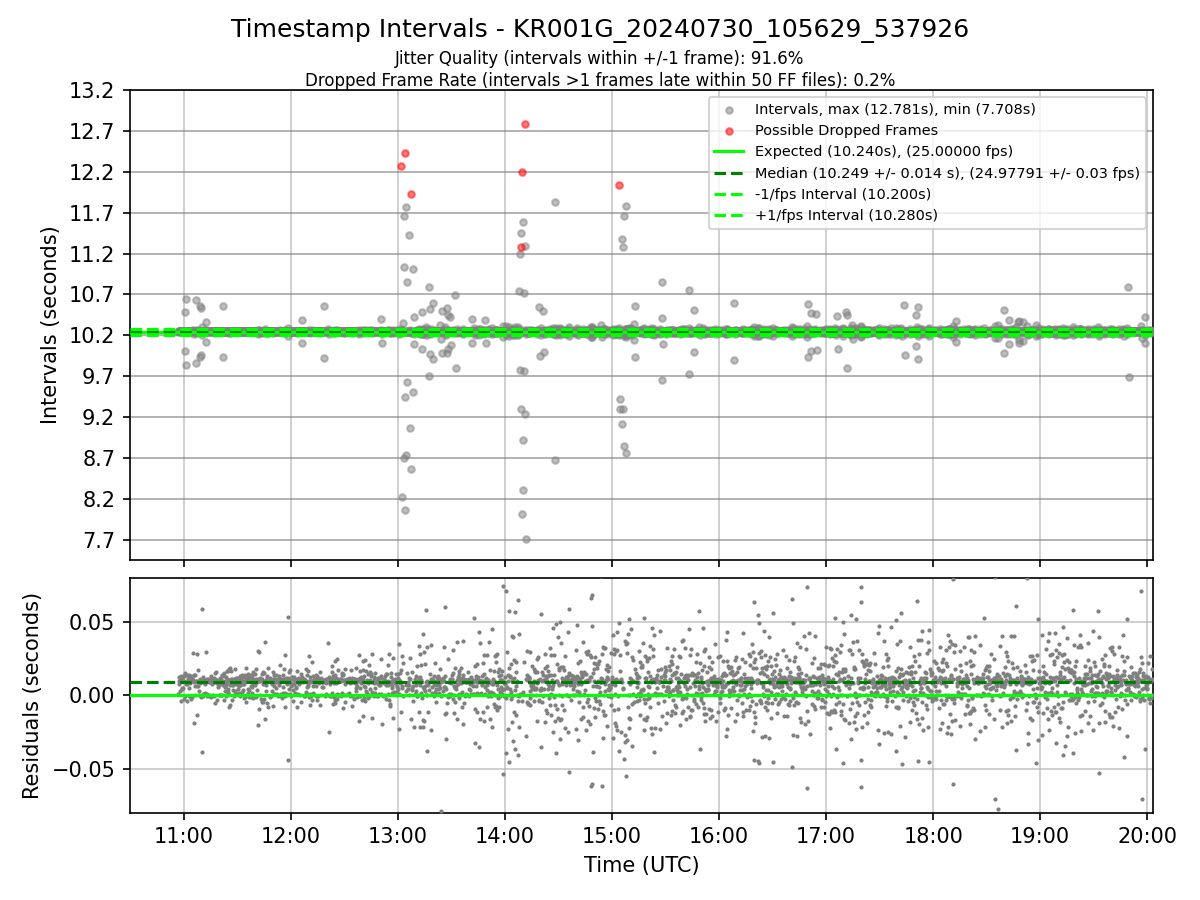Viewport: 1200px width, 900px height.
Task: Select the "Jitter Quality" 91.6% subtitle line
Action: (x=599, y=58)
